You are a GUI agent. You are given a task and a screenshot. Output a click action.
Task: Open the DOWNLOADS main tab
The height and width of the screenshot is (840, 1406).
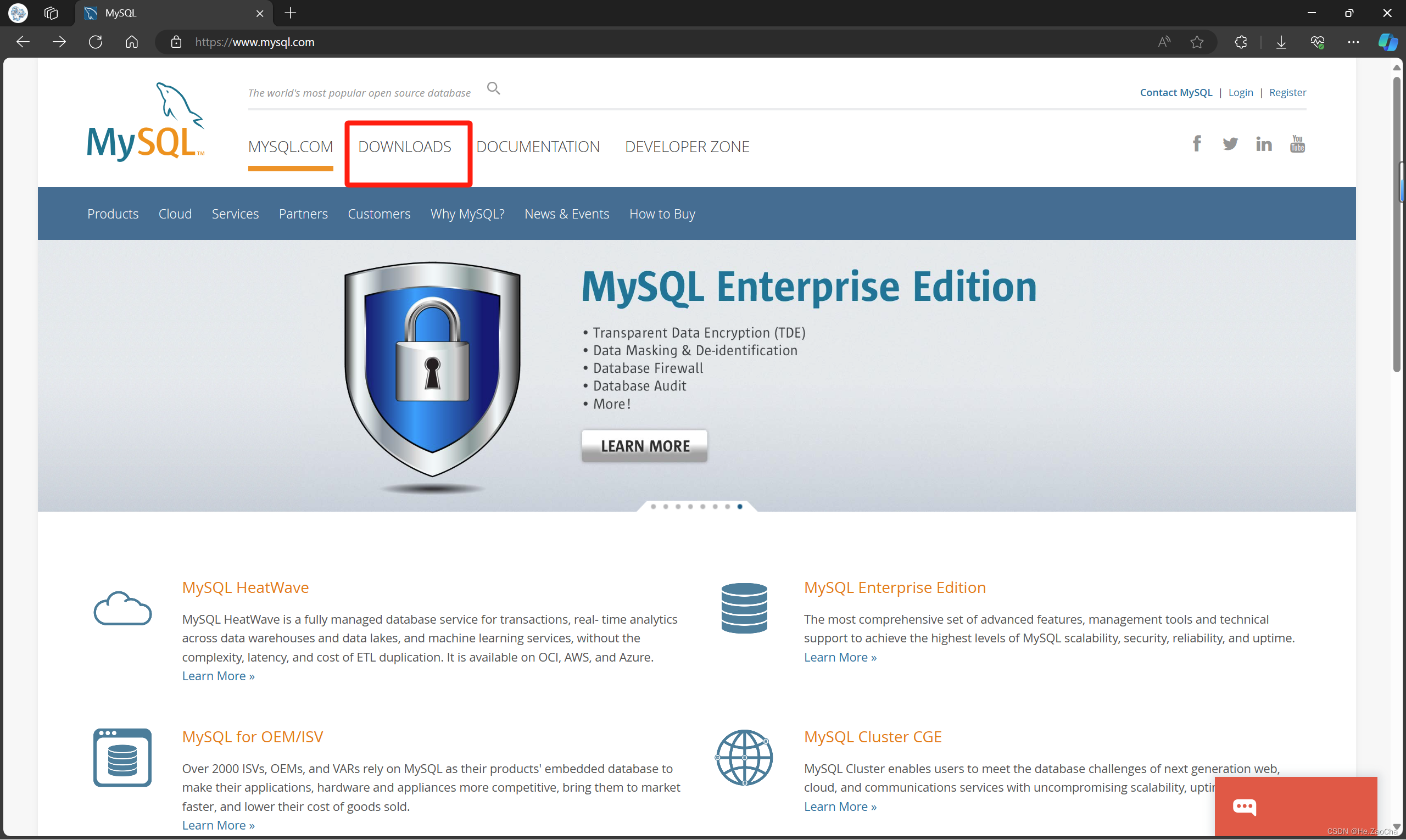(x=405, y=147)
